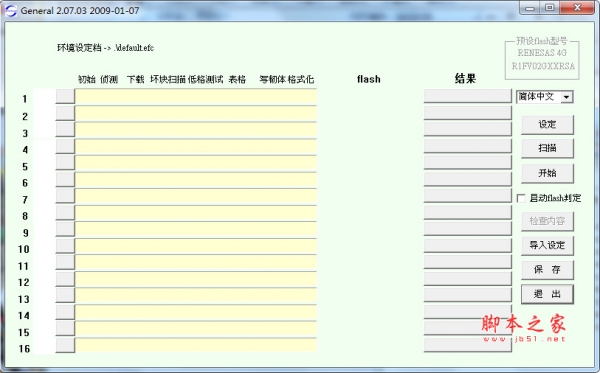
Task: Click the flash column header
Action: (x=368, y=79)
